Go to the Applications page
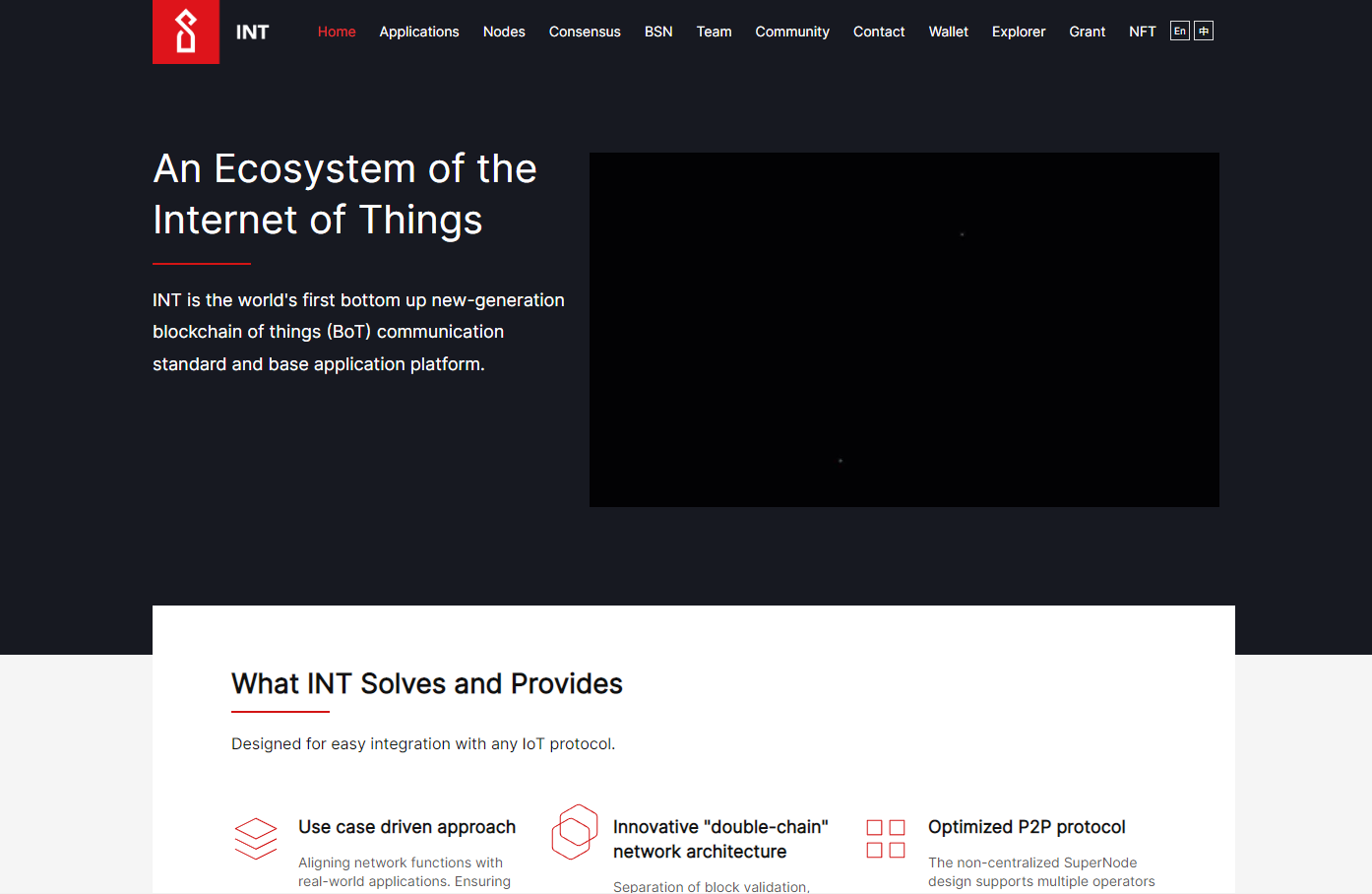1372x894 pixels. pos(419,32)
